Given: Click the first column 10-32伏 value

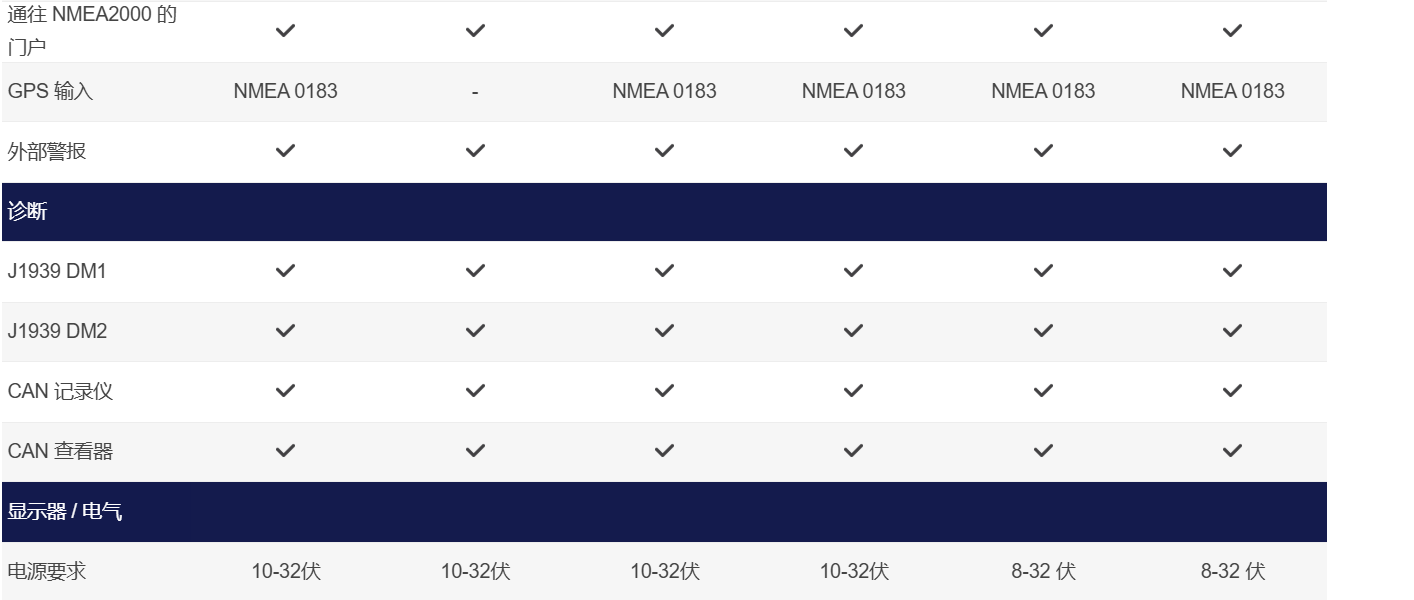Looking at the screenshot, I should [286, 572].
